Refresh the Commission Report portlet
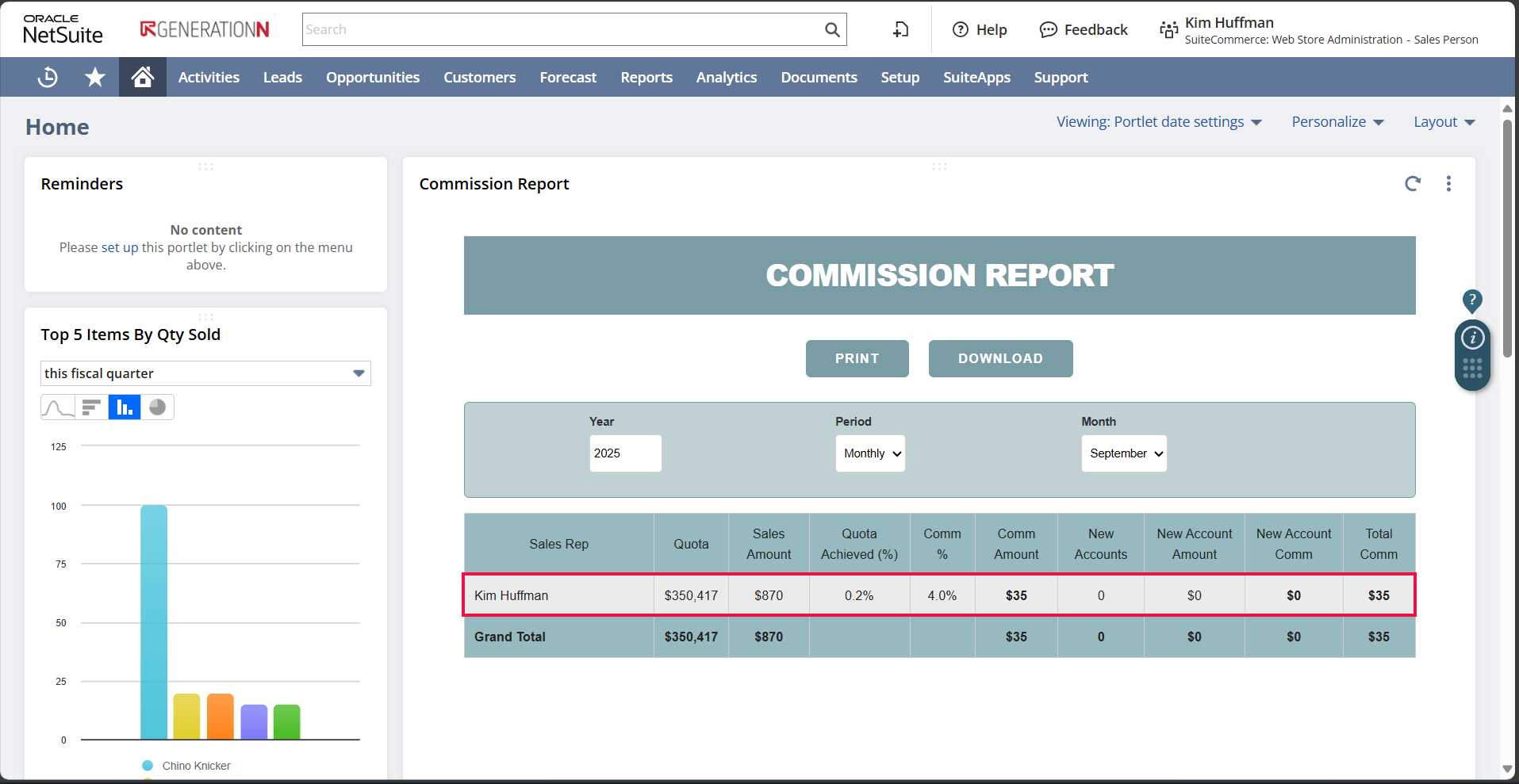1519x784 pixels. [1413, 184]
